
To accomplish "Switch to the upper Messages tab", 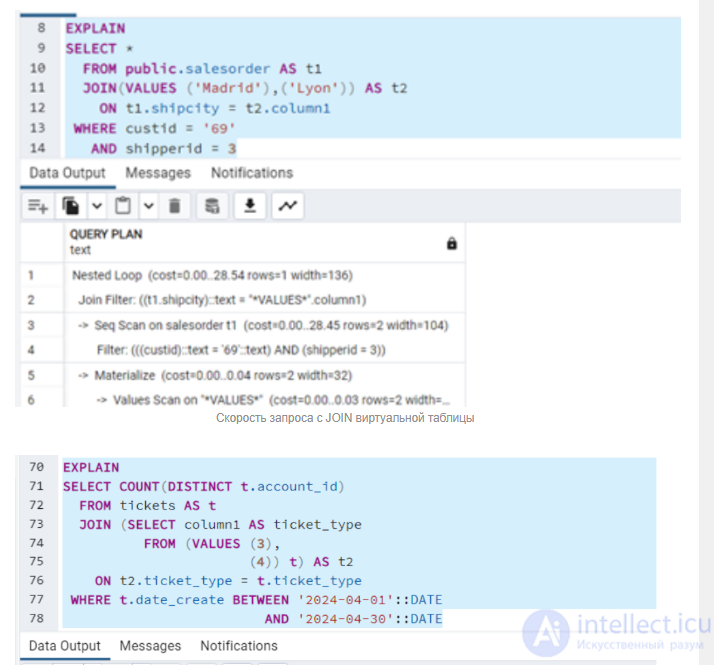I will pyautogui.click(x=158, y=173).
